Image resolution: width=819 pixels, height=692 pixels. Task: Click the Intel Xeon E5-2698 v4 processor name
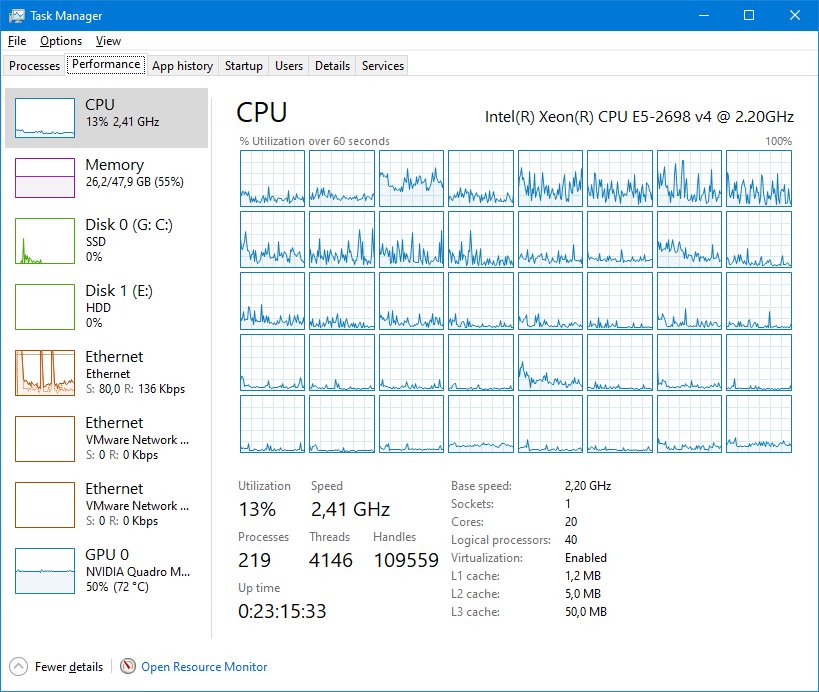tap(639, 116)
